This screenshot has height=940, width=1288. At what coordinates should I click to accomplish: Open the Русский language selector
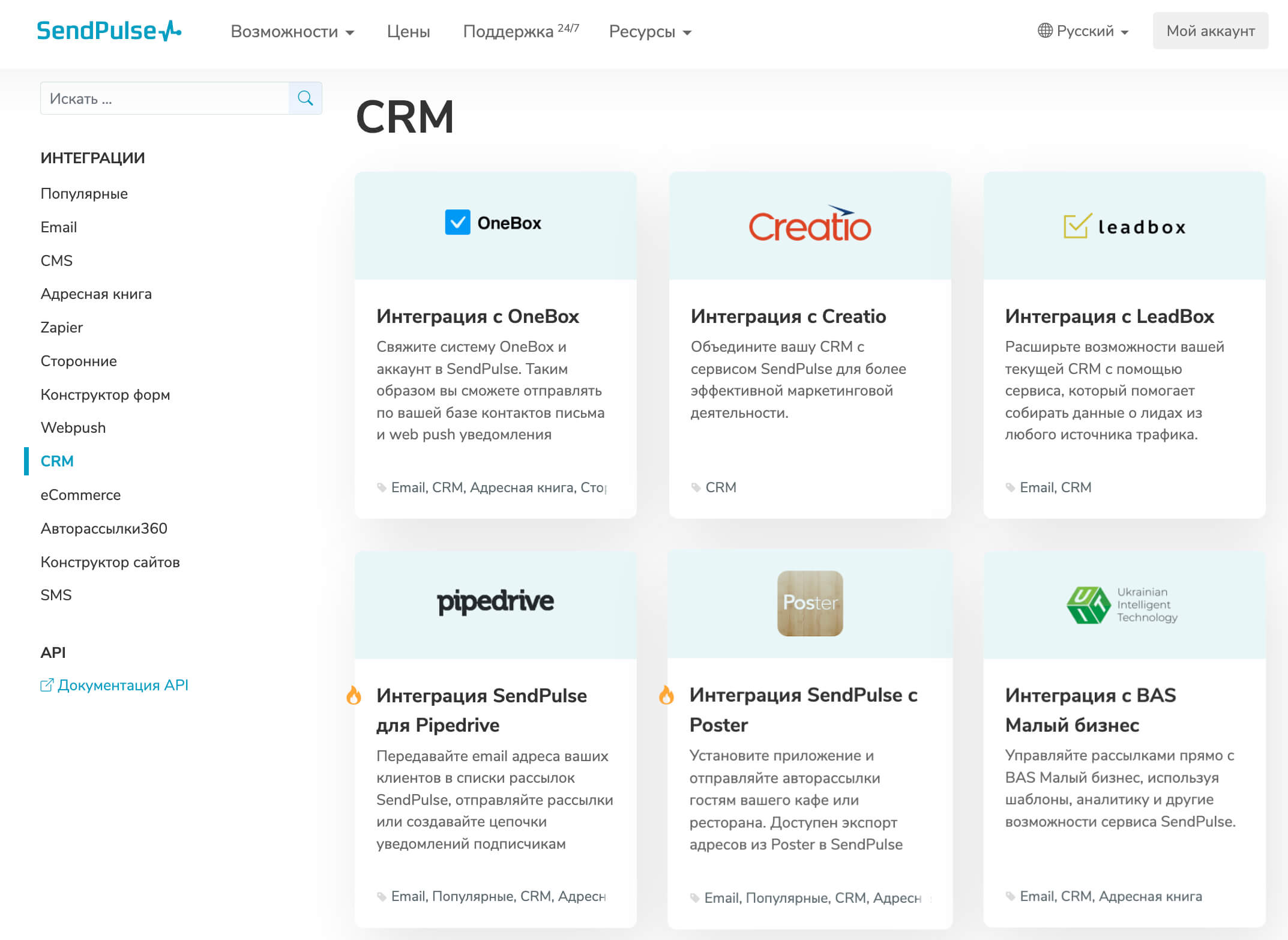[x=1083, y=31]
